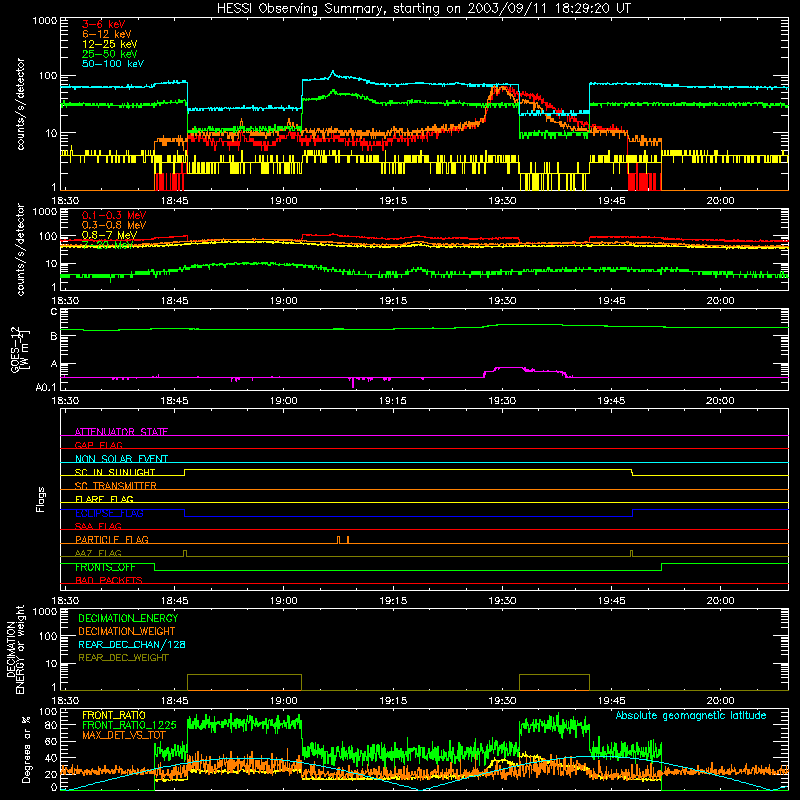Click the FRONT_RATIO_1225 legend label
800x800 pixels.
pos(129,725)
